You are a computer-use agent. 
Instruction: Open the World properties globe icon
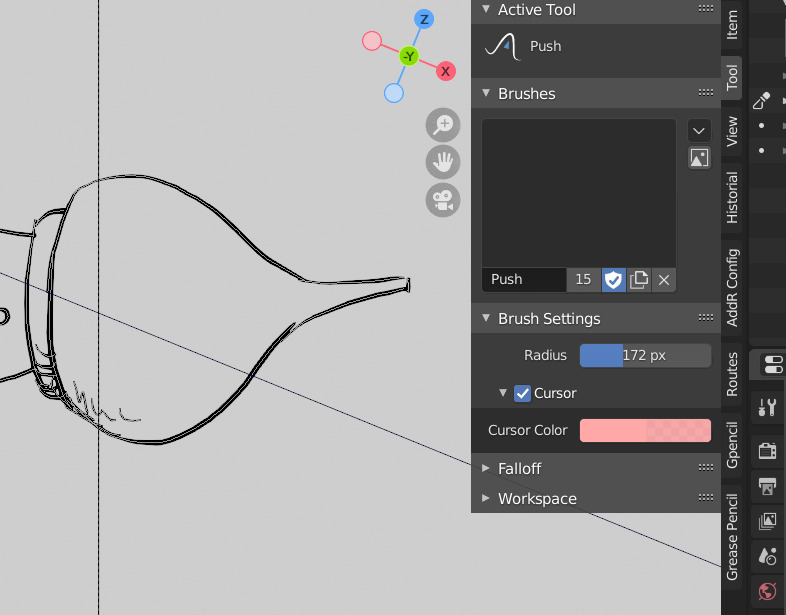coord(767,591)
